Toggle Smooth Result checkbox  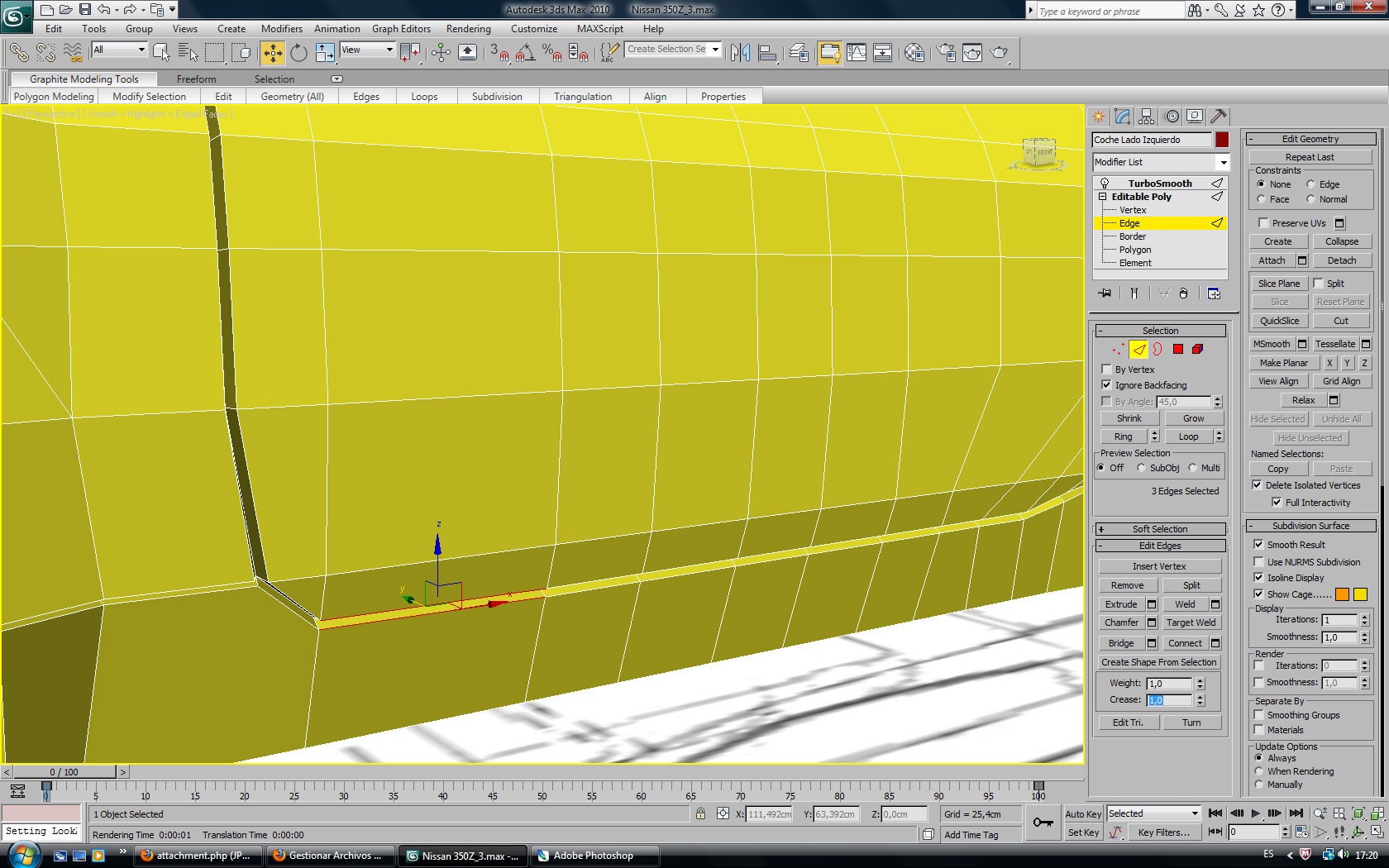pos(1258,545)
